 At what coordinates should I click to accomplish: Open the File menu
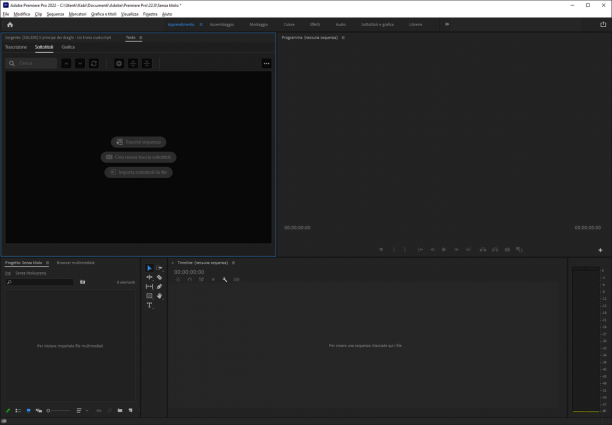tap(6, 14)
